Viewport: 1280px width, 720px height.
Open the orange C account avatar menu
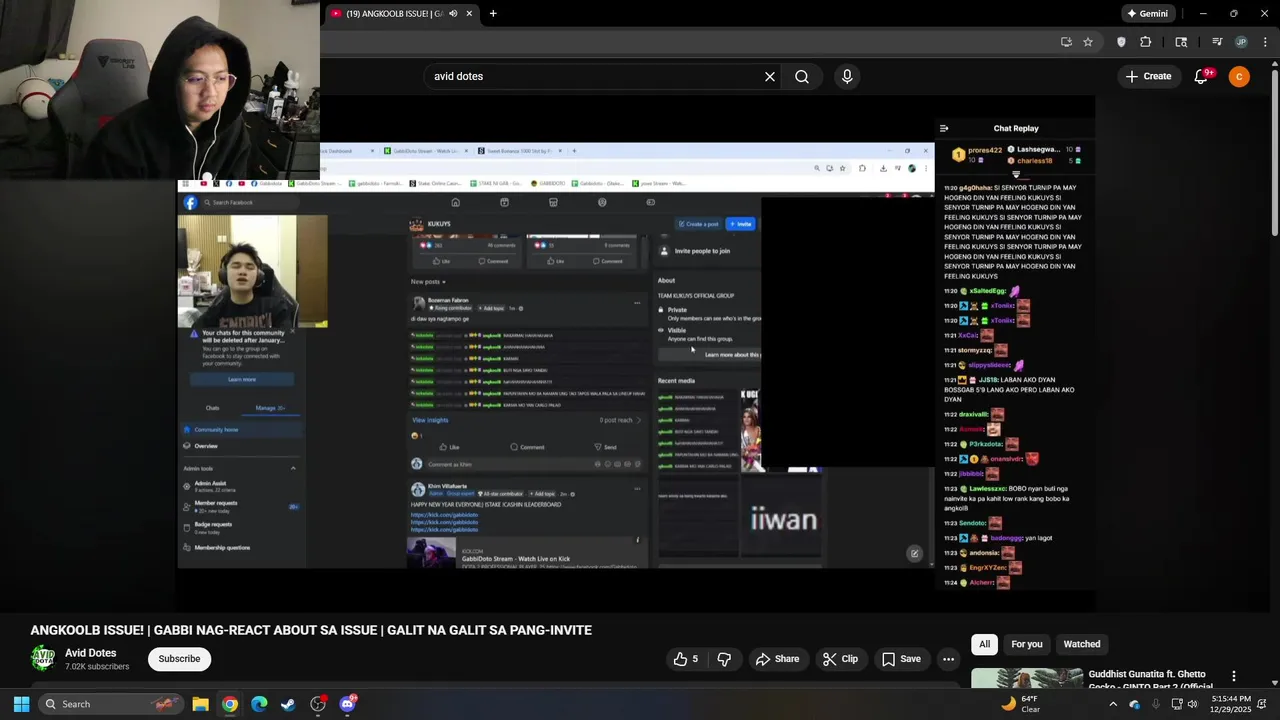point(1239,76)
